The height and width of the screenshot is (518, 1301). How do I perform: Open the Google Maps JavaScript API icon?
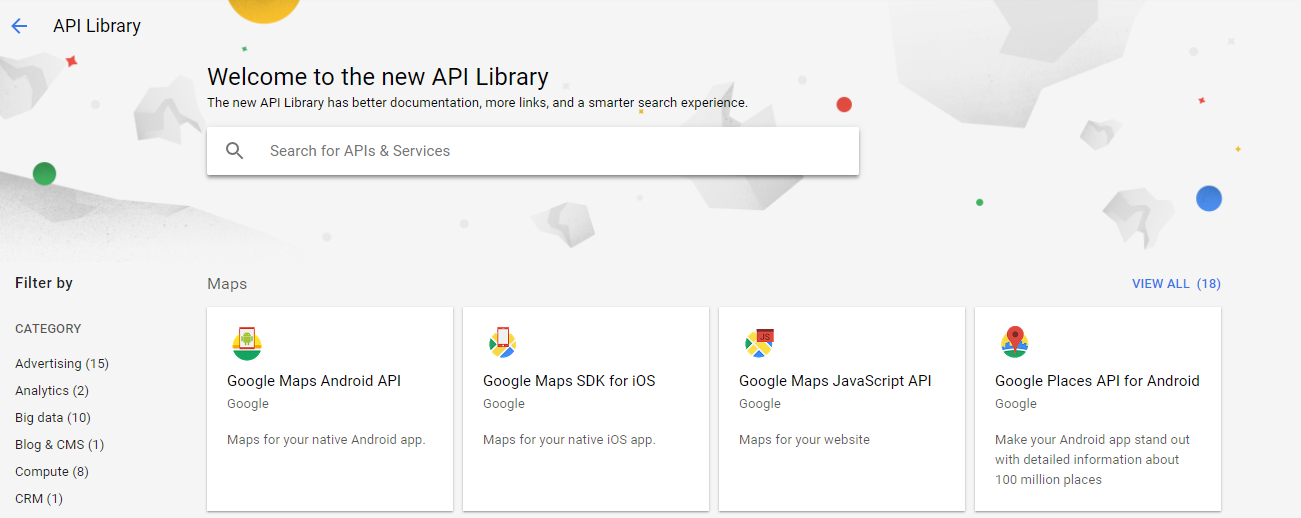coord(760,343)
